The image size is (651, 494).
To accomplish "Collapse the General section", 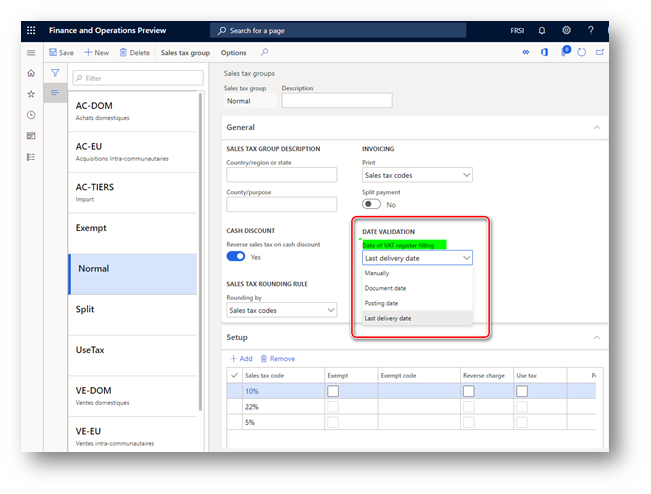I will click(597, 127).
